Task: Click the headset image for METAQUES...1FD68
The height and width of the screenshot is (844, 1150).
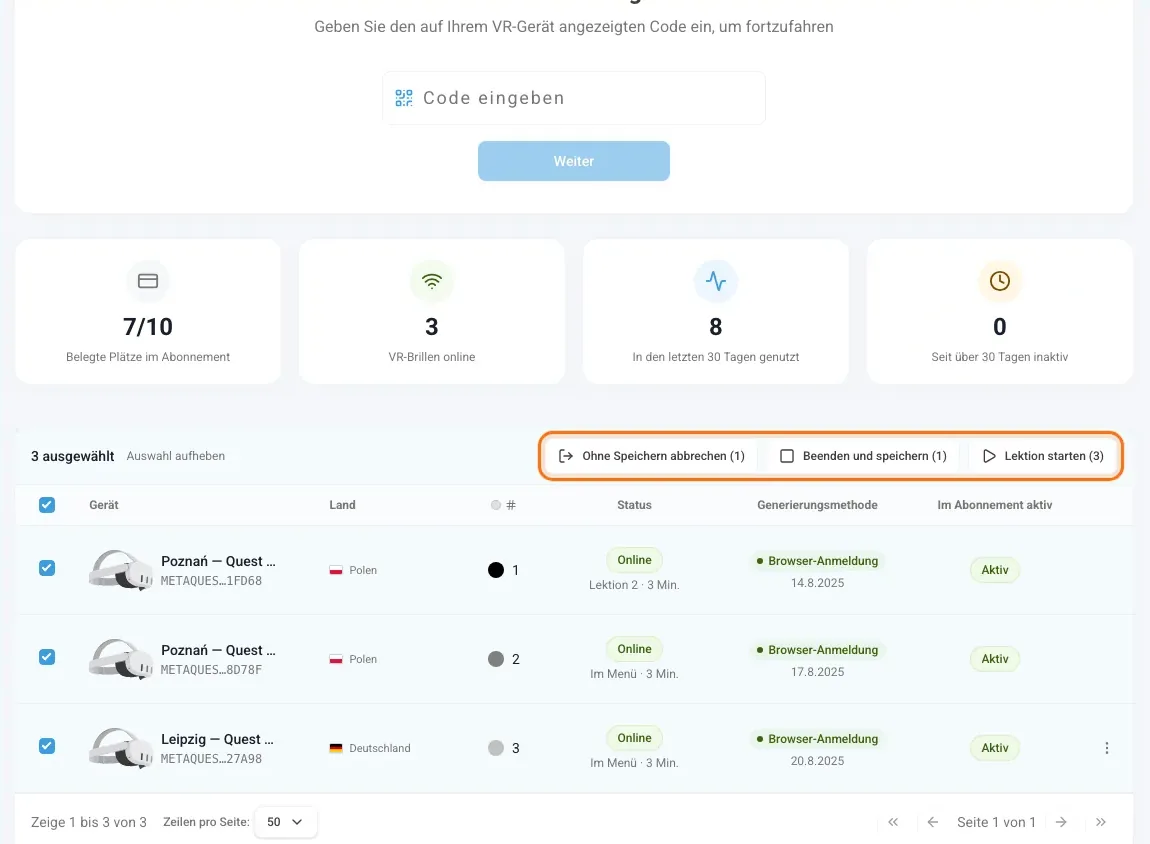Action: tap(120, 570)
